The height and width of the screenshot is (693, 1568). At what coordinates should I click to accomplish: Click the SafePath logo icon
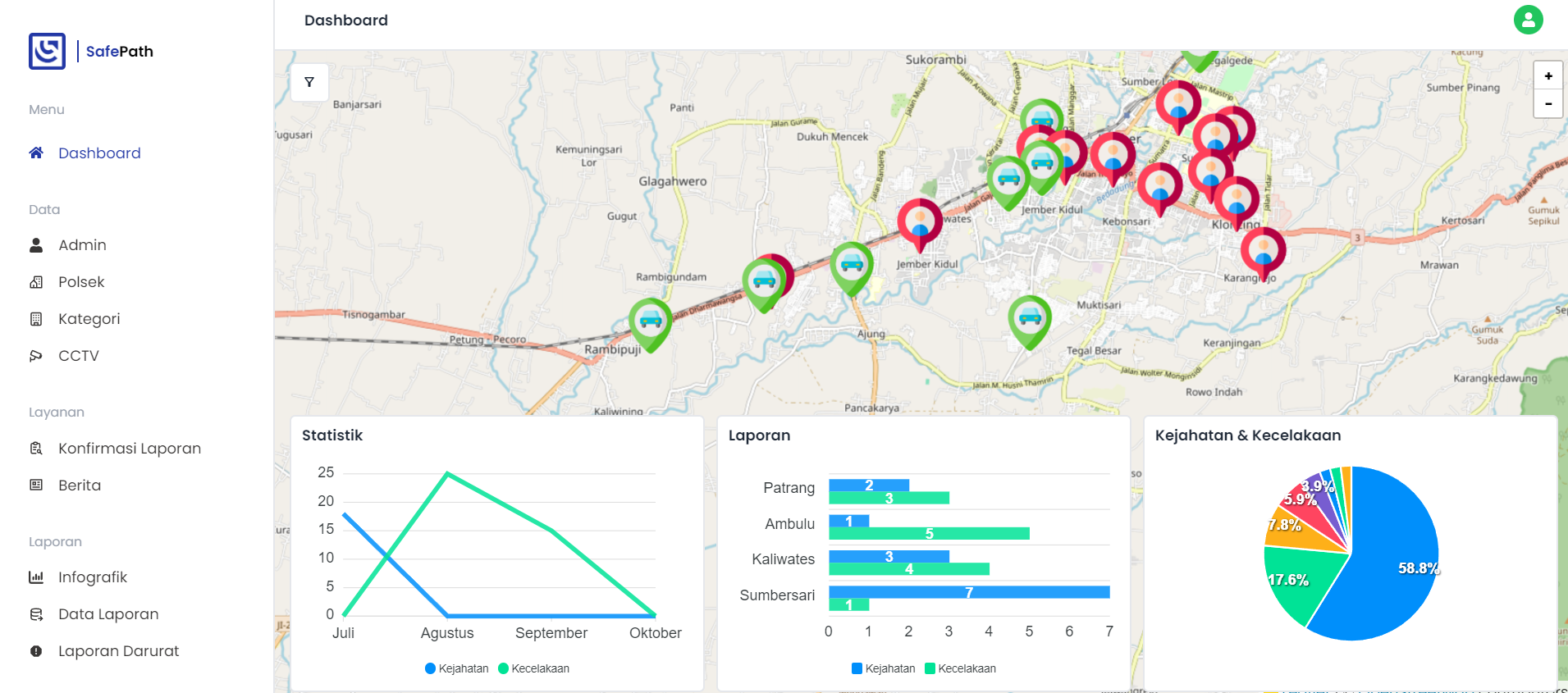pos(47,51)
